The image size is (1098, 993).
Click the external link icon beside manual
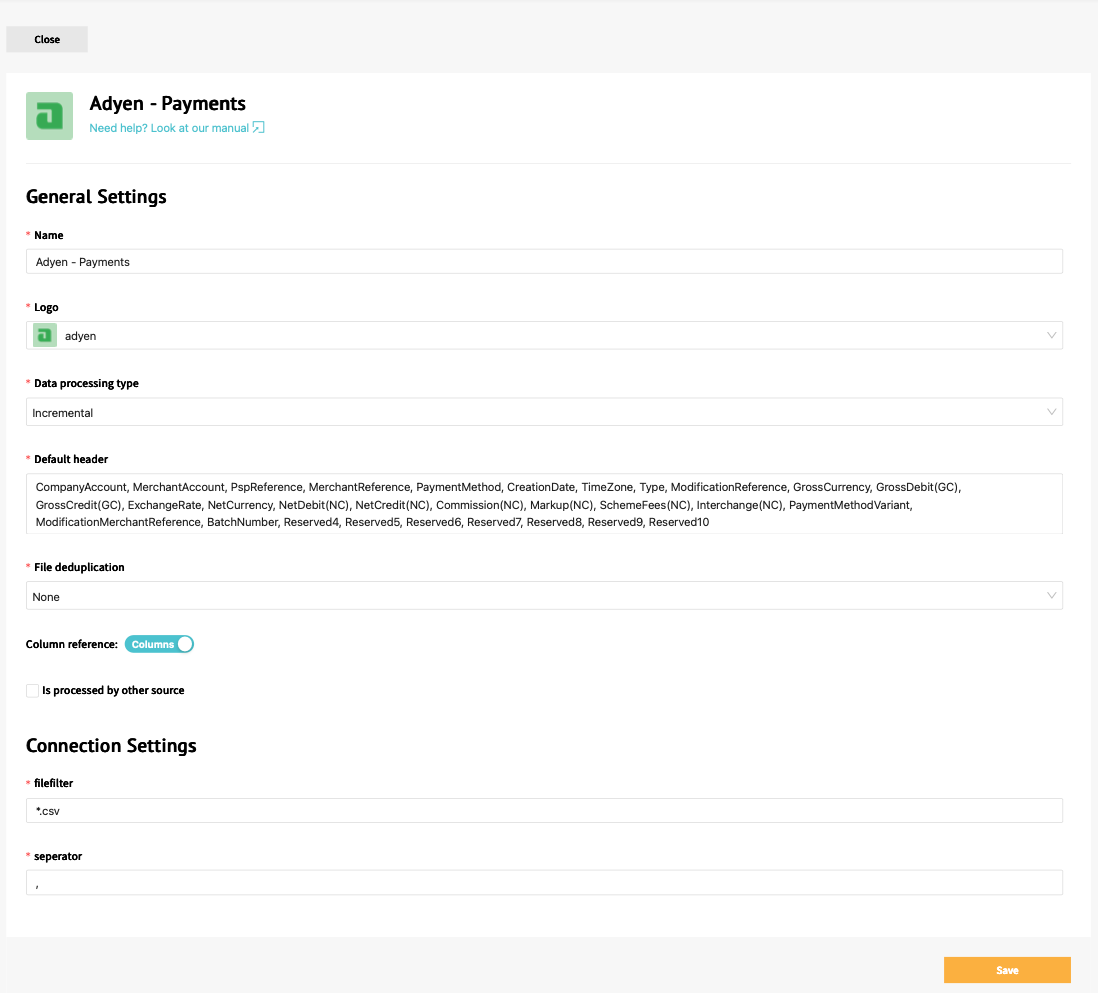pyautogui.click(x=258, y=128)
